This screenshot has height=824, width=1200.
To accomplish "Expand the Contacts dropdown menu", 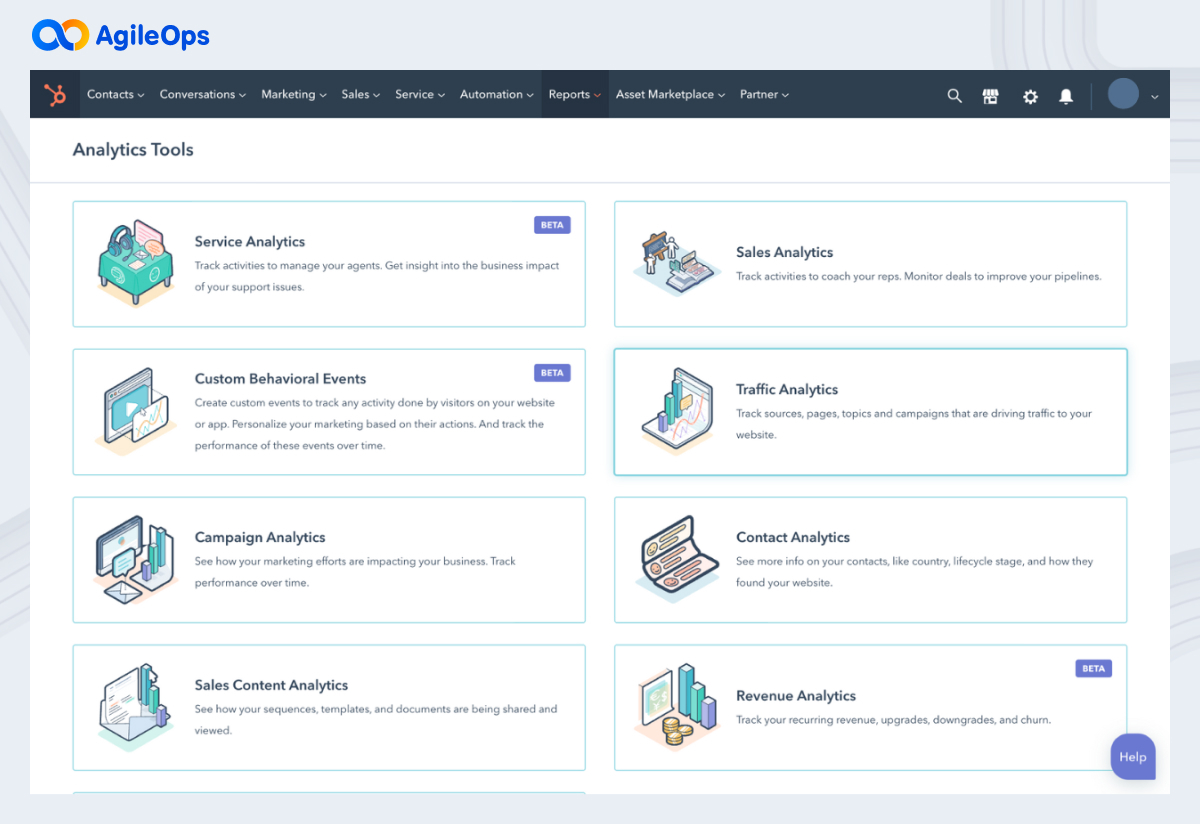I will (x=115, y=95).
